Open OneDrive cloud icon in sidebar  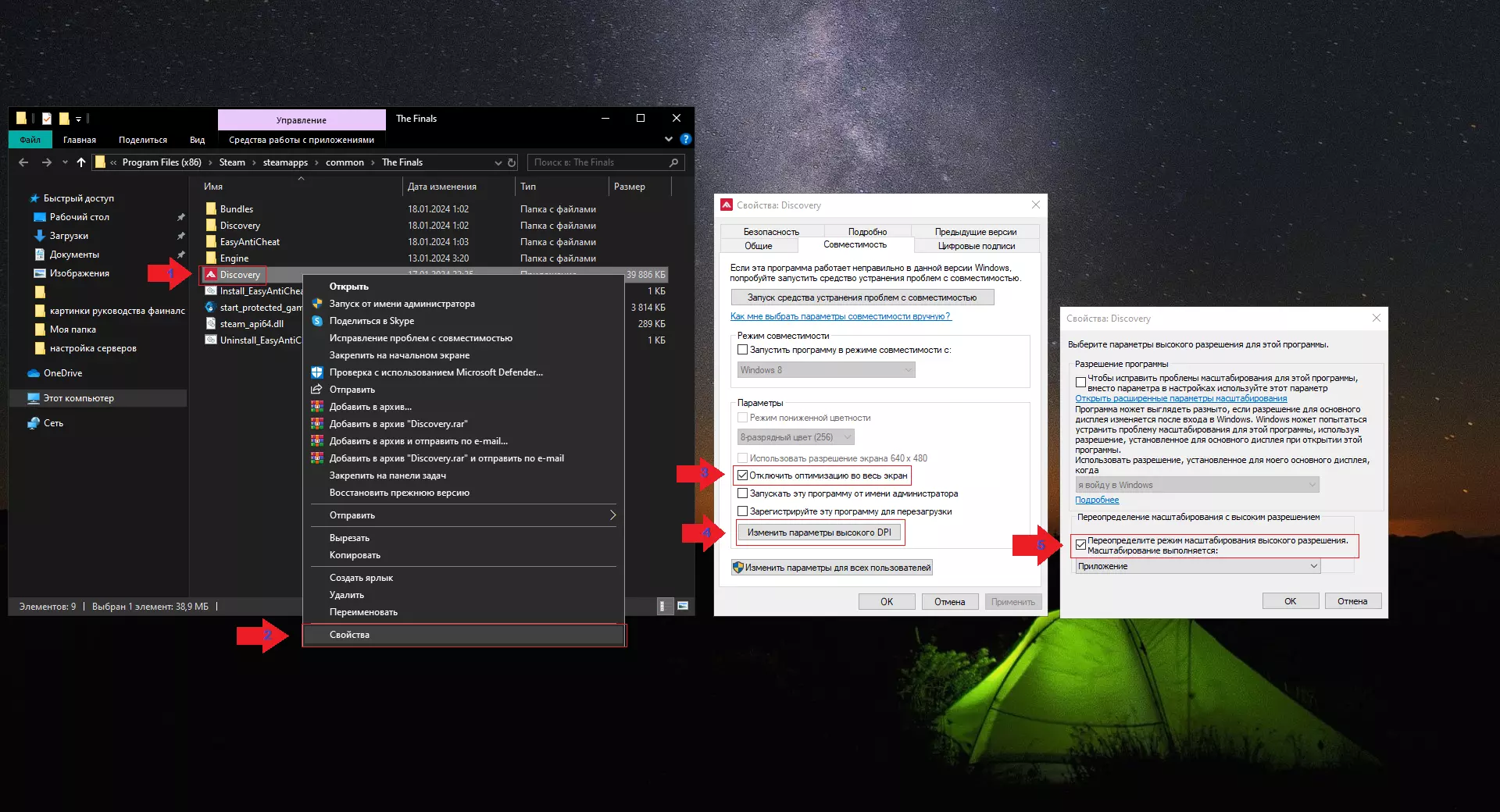tap(34, 373)
